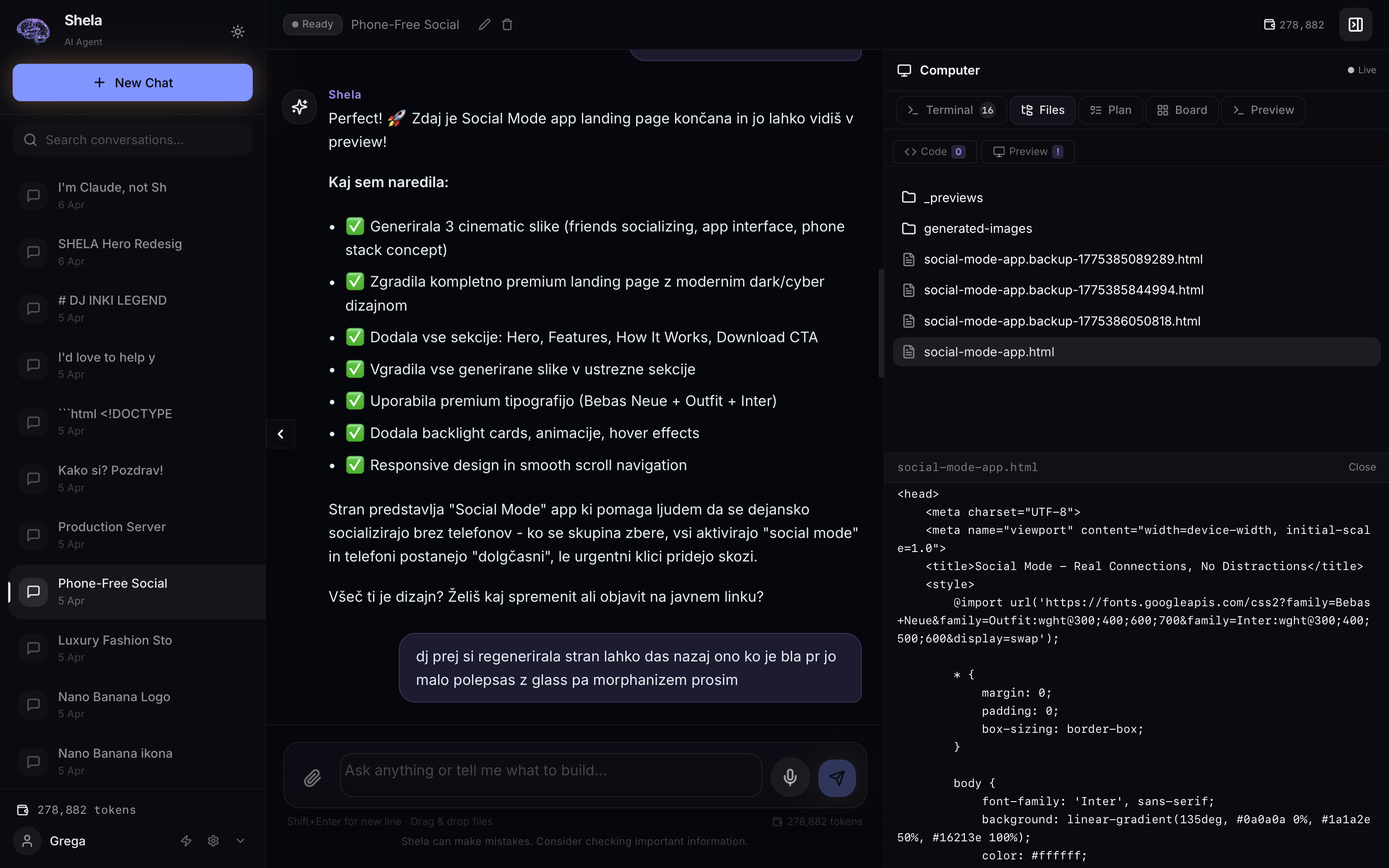This screenshot has height=868, width=1389.
Task: Open the generated-images folder
Action: coord(977,228)
